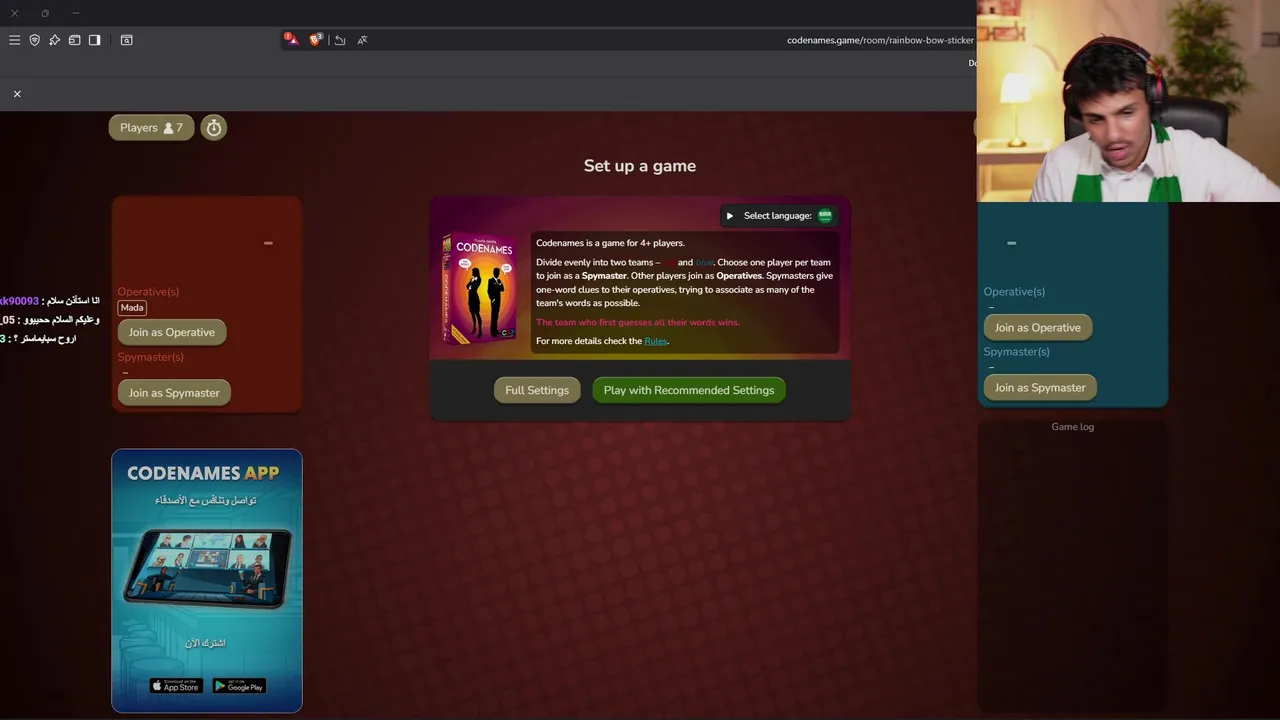Click the codenames.game address bar URL

880,40
